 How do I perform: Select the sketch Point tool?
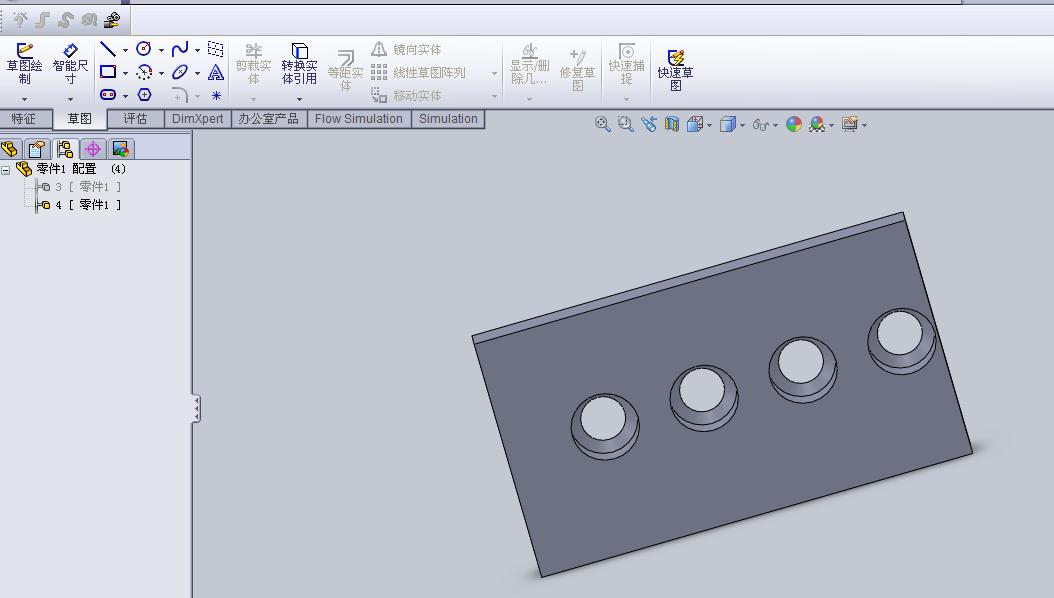pos(216,95)
